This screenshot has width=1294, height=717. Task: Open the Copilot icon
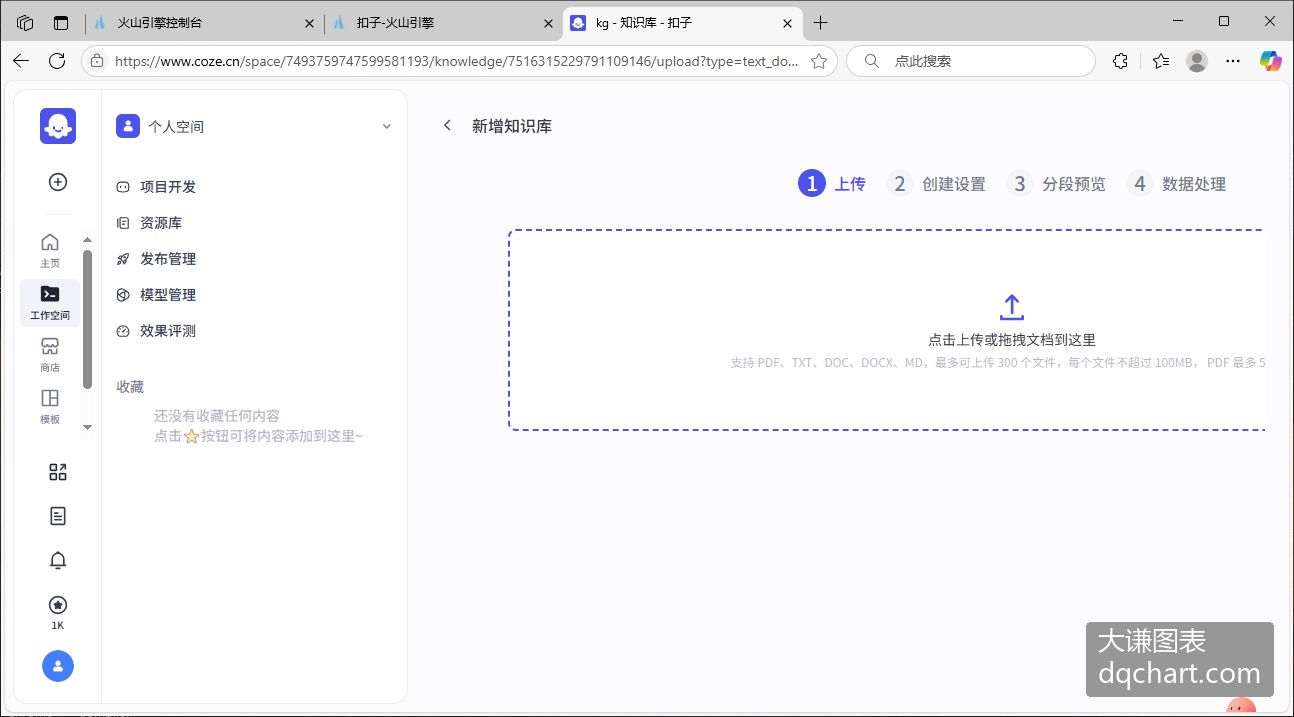(1271, 61)
